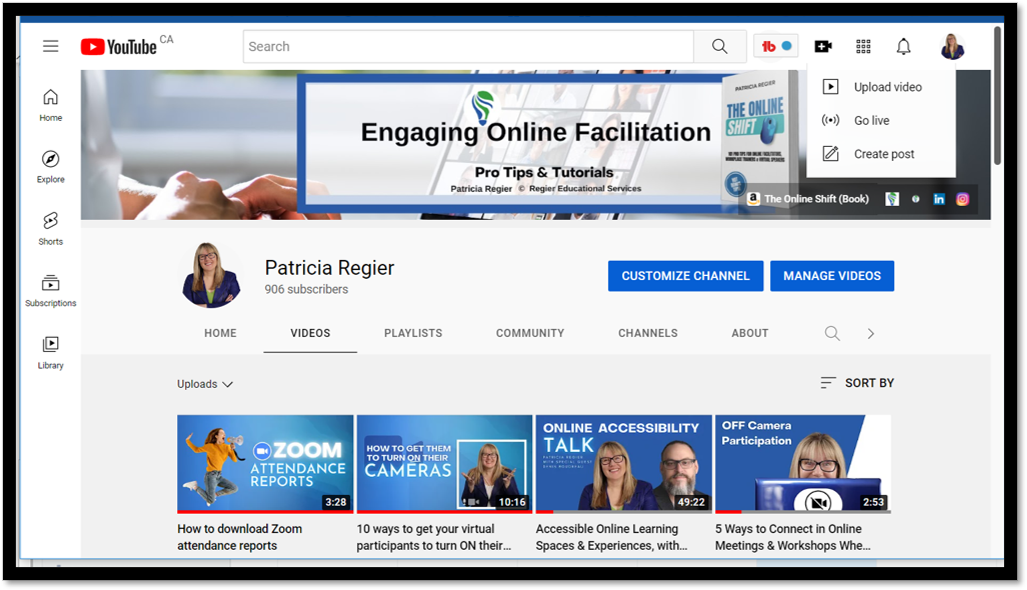
Task: Open the notifications bell
Action: click(903, 46)
